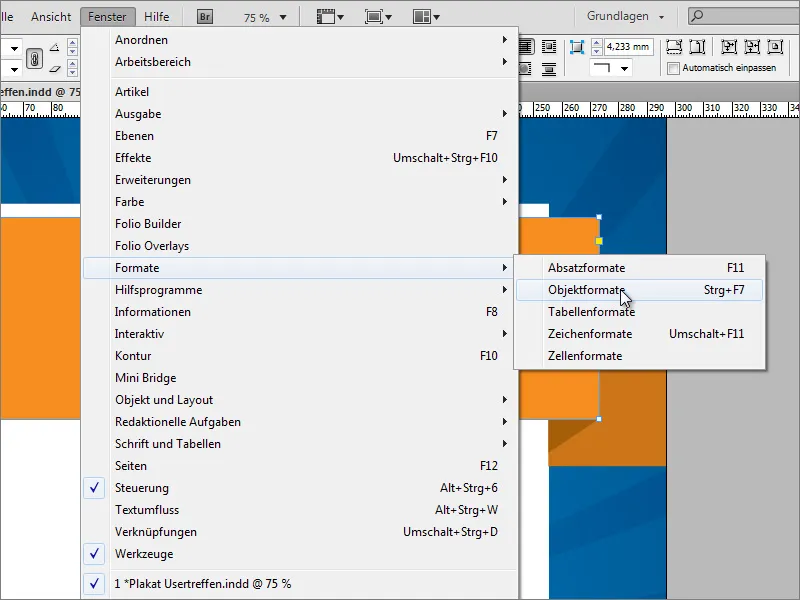Click the rotation angle icon

pos(55,47)
